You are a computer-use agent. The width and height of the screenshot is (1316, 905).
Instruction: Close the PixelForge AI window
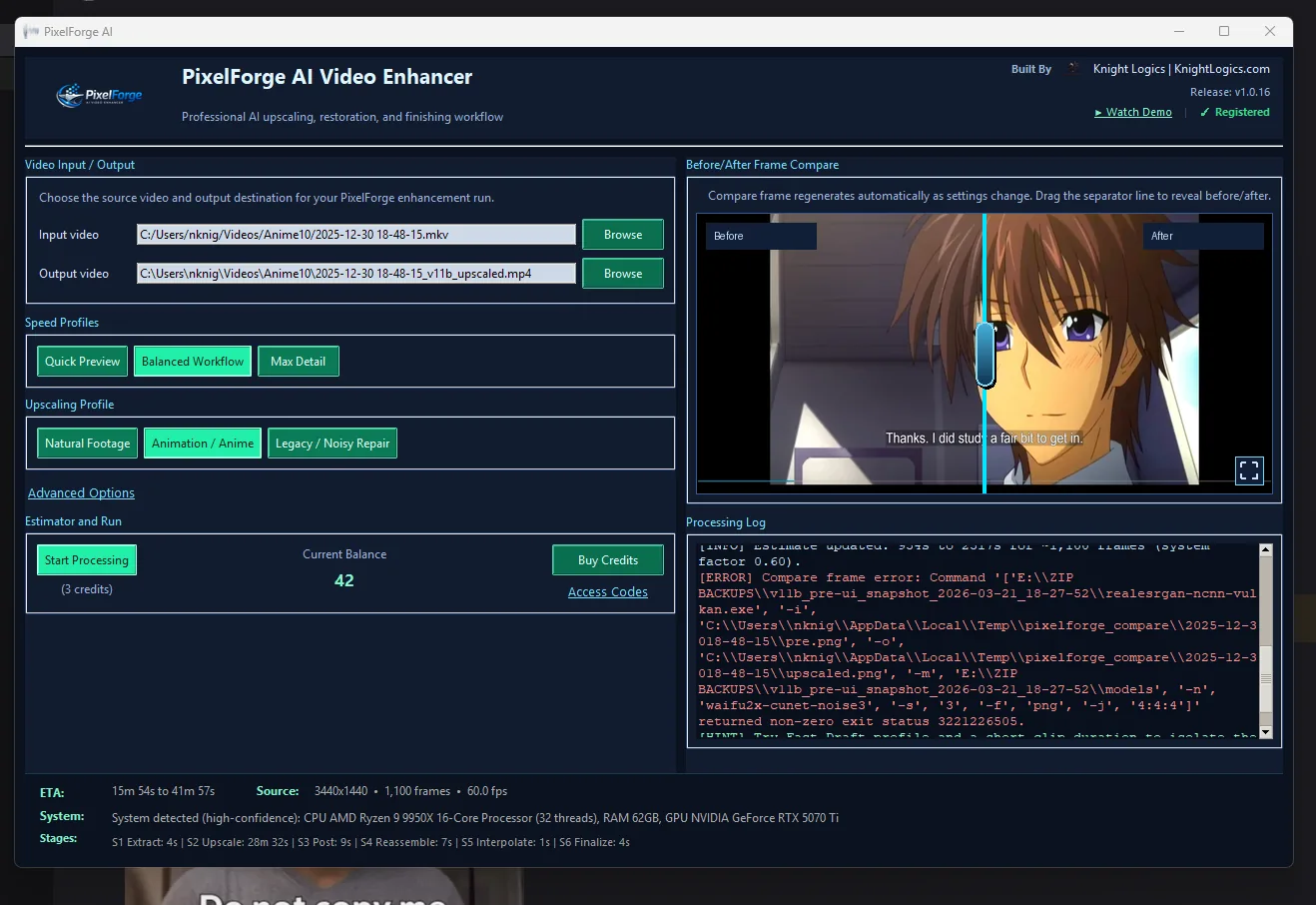[x=1270, y=32]
